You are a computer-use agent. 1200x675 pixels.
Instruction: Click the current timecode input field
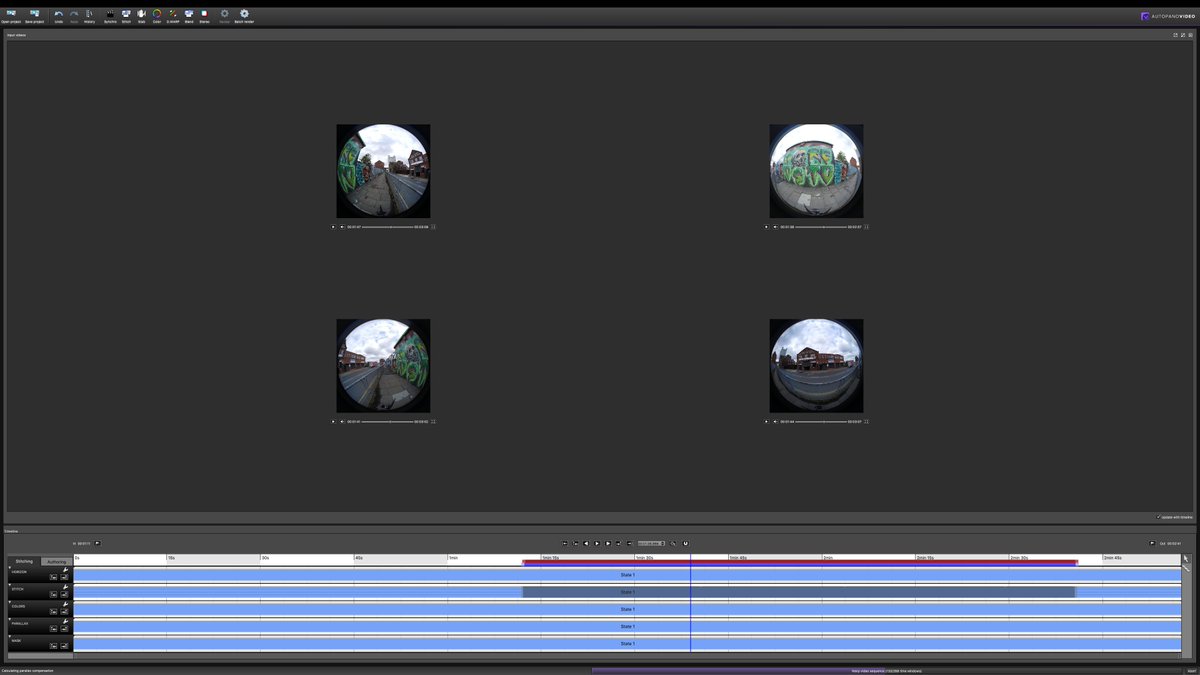pos(651,543)
